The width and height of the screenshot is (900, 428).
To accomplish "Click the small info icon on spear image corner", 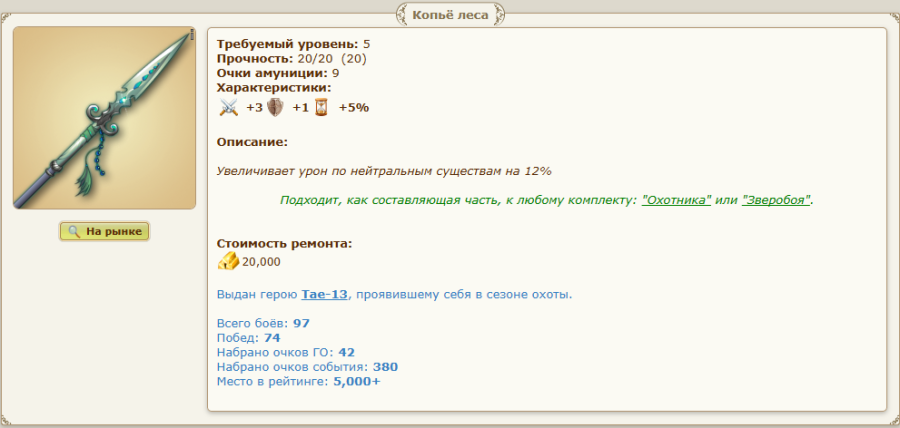I will [190, 35].
